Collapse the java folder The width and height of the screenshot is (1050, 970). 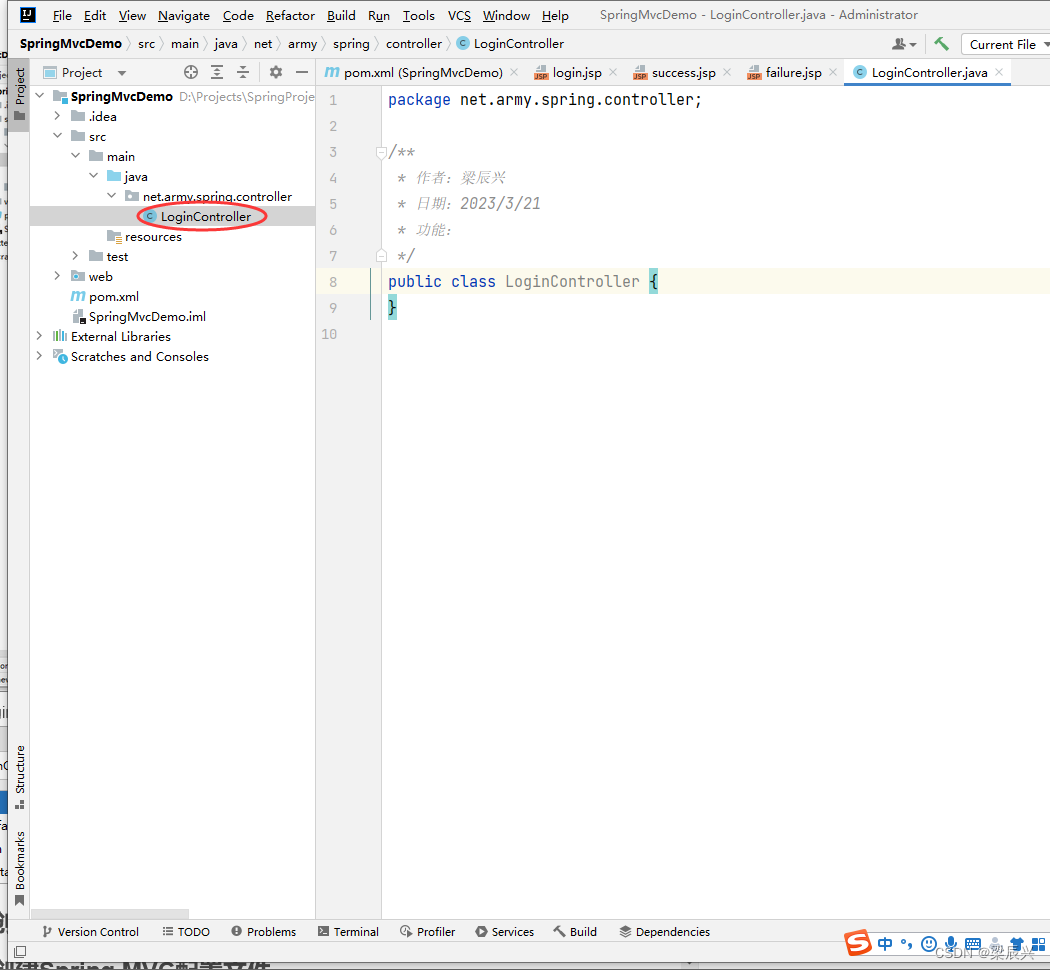coord(94,176)
